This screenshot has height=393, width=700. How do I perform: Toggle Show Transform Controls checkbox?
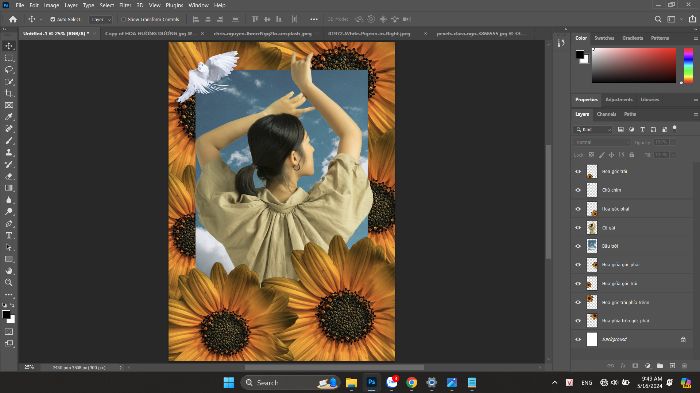(124, 19)
